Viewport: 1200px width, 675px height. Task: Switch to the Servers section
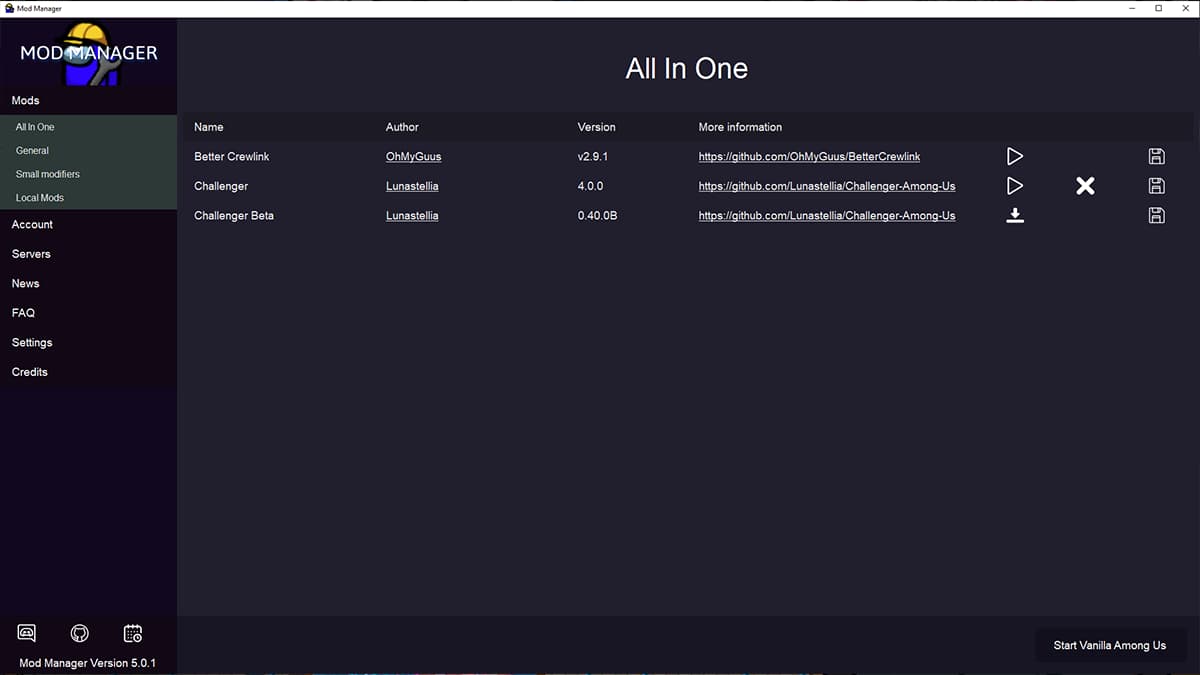tap(31, 254)
